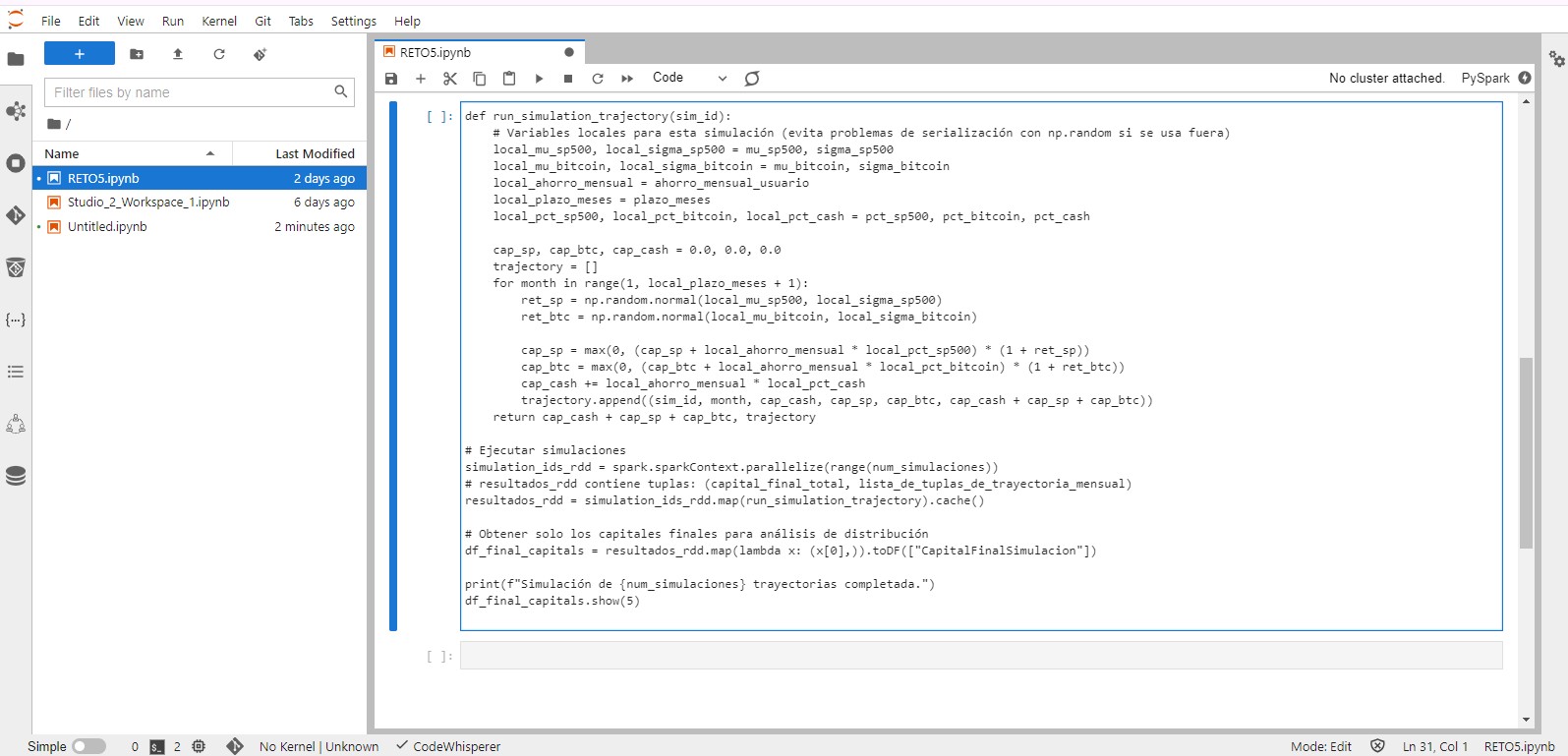Open the node-graph sidebar icon above Running
This screenshot has height=756, width=1568.
pos(16,111)
